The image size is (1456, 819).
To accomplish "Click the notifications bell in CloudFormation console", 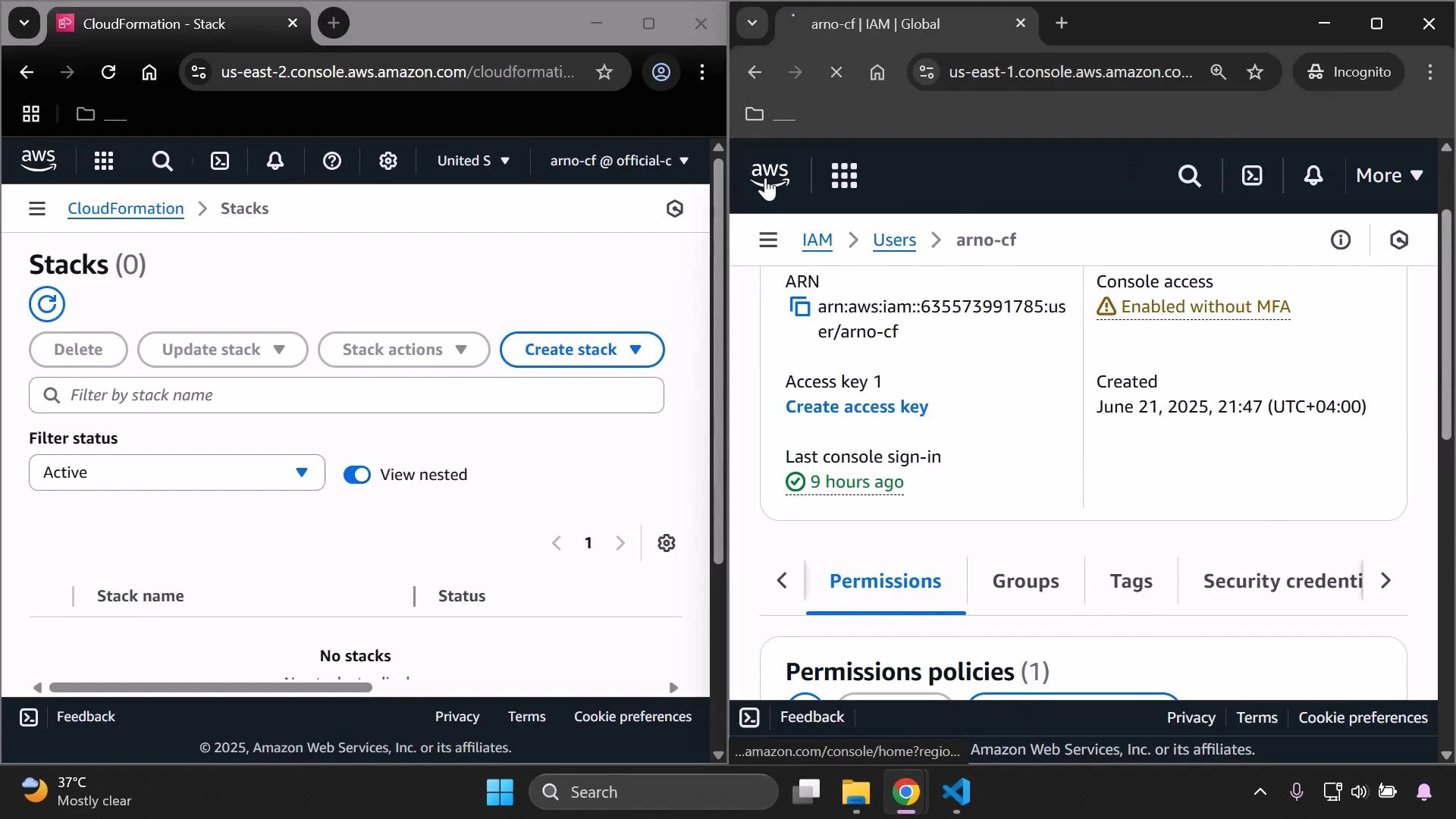I will [x=275, y=160].
